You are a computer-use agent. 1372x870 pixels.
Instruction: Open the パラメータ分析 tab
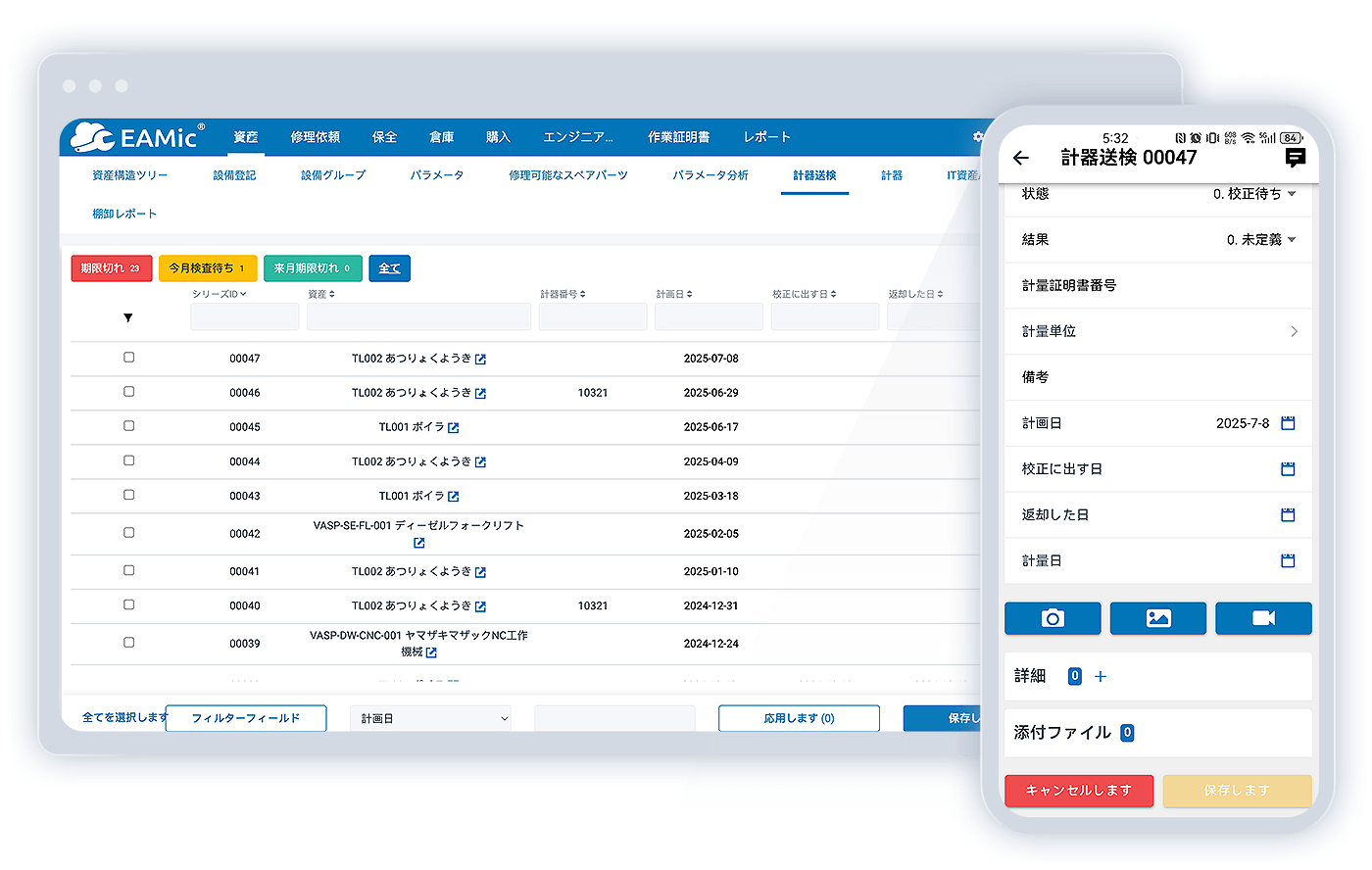pos(710,175)
